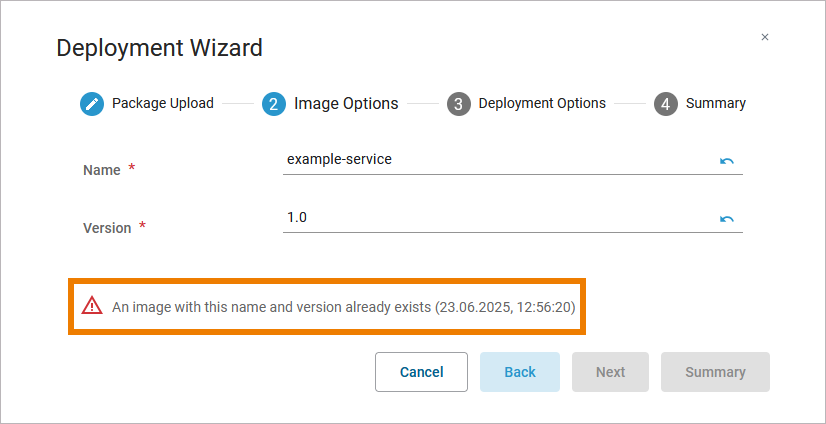The width and height of the screenshot is (826, 424).
Task: Go to the Package Upload step label
Action: tap(162, 103)
